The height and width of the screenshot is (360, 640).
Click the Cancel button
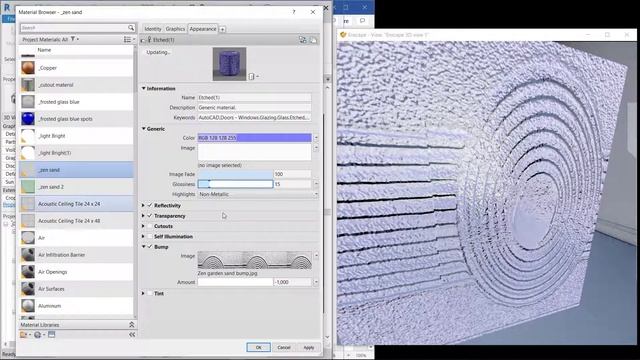pyautogui.click(x=284, y=347)
